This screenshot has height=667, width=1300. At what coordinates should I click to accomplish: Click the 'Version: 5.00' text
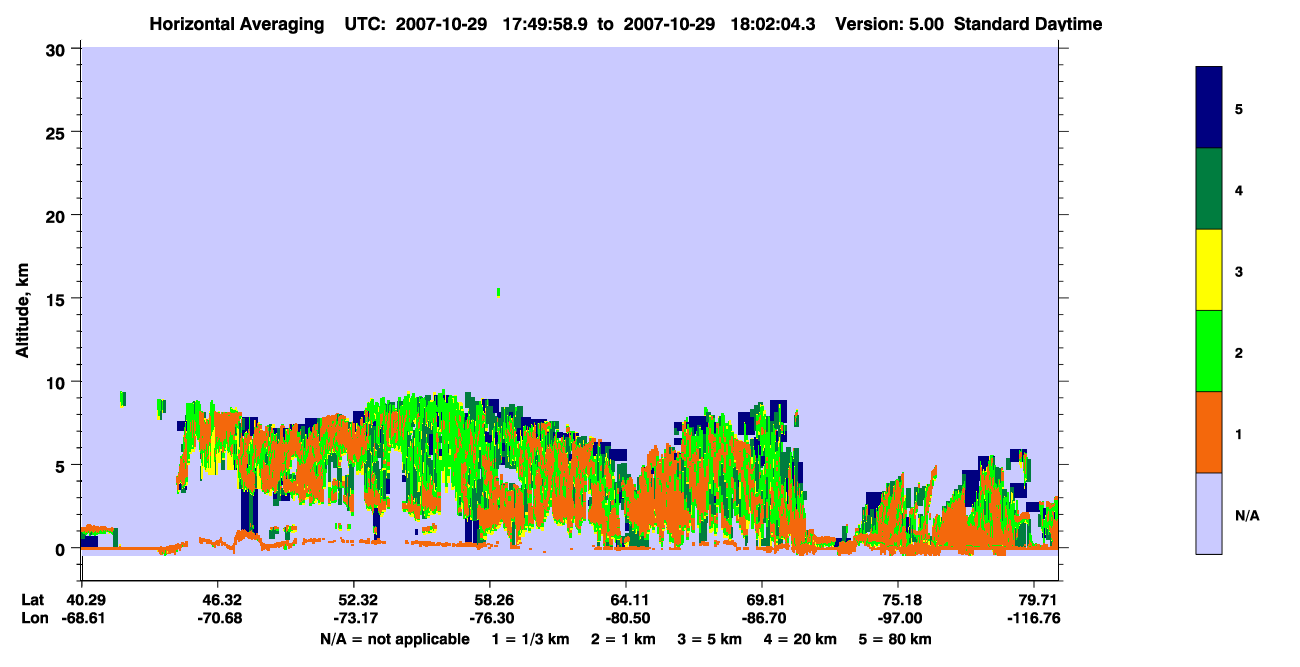[889, 24]
